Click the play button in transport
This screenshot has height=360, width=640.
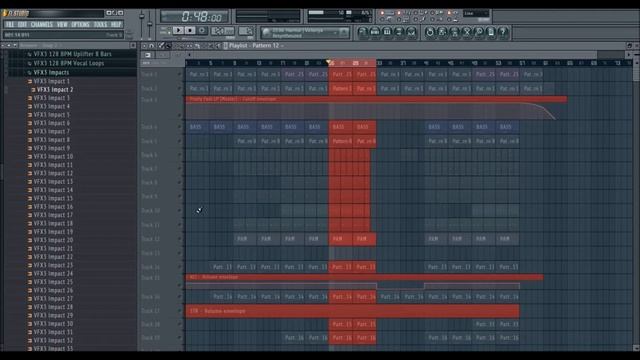pyautogui.click(x=178, y=31)
